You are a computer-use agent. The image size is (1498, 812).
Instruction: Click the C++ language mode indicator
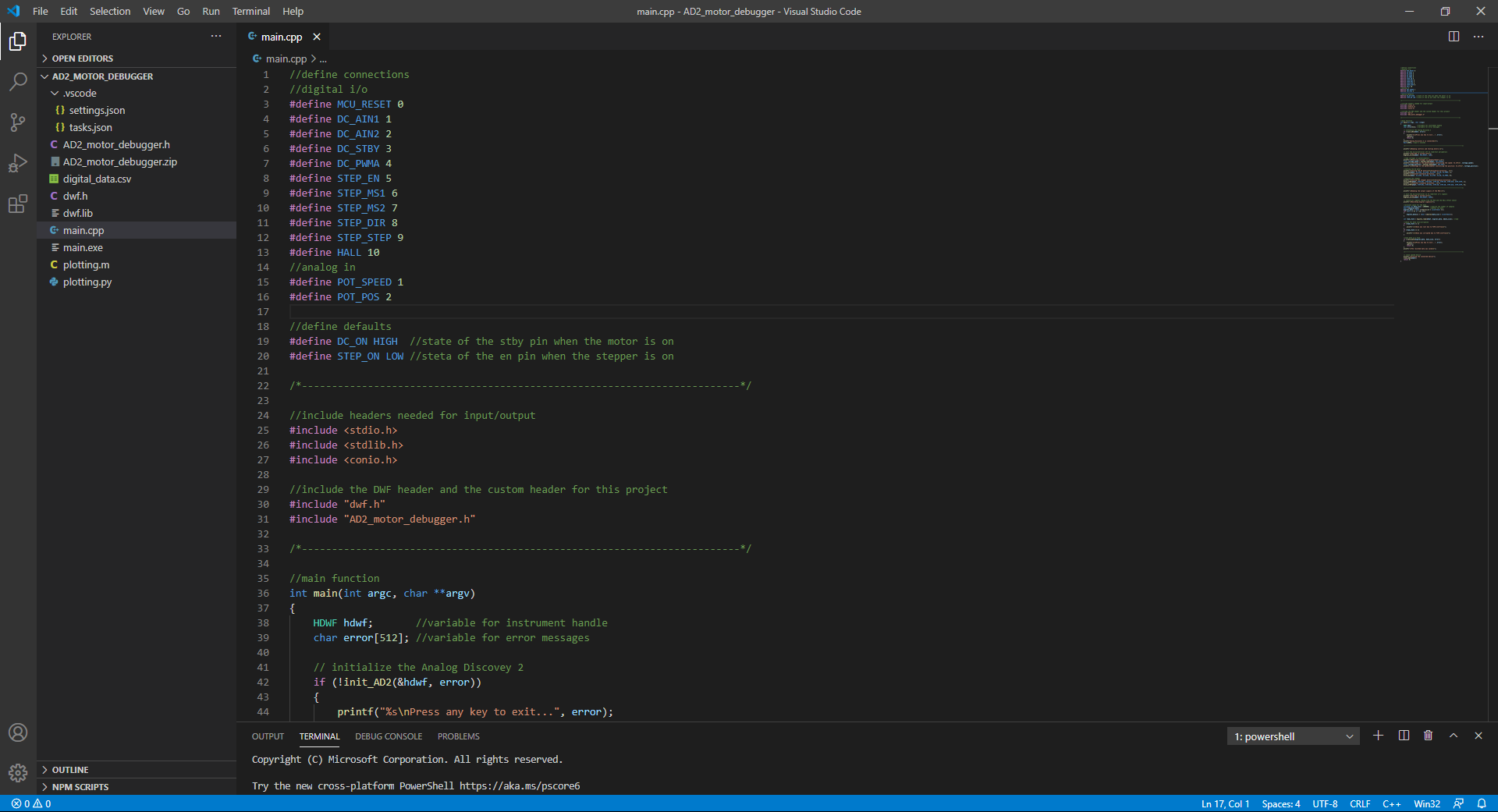[1391, 803]
